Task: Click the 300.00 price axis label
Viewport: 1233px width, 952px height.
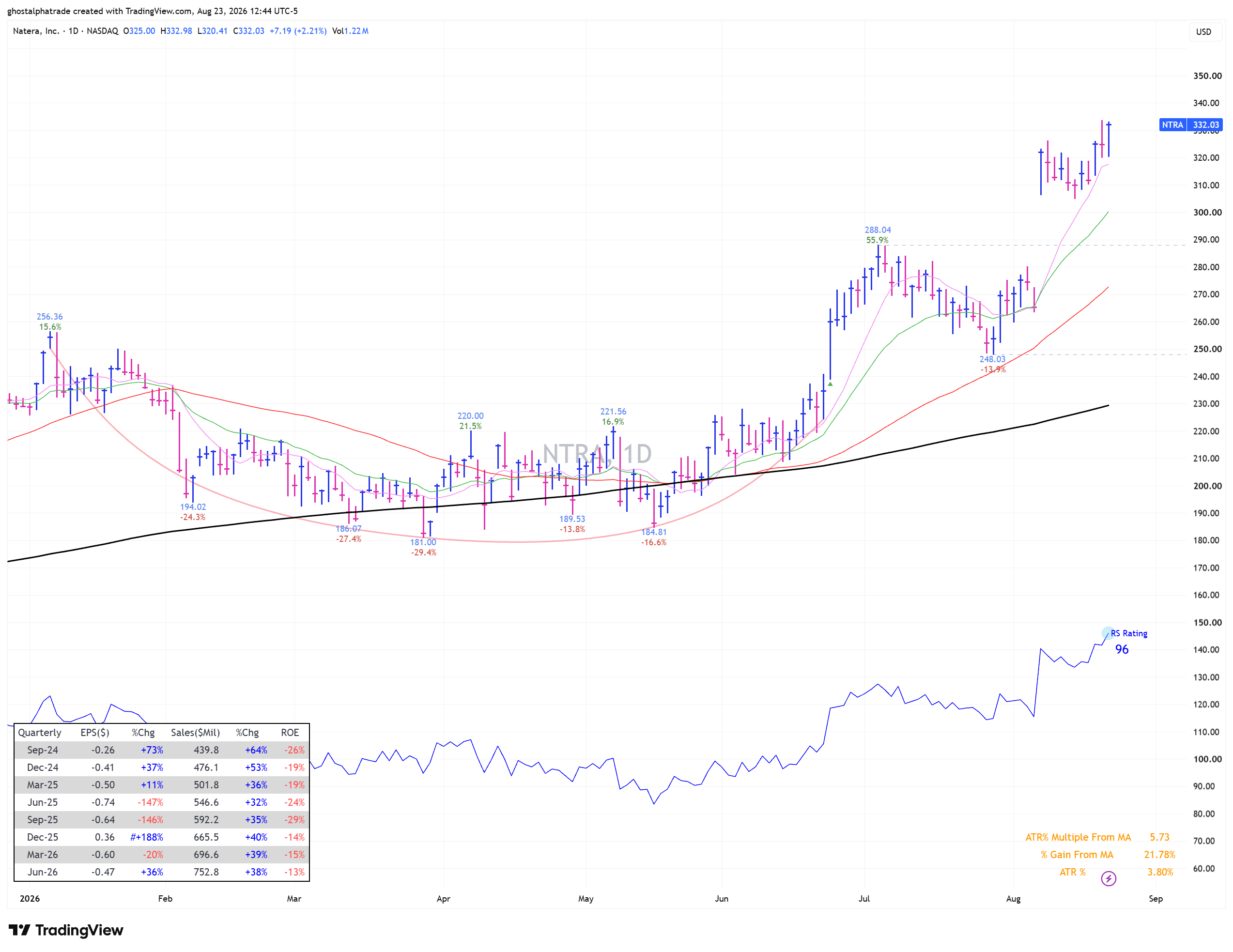Action: click(x=1207, y=212)
